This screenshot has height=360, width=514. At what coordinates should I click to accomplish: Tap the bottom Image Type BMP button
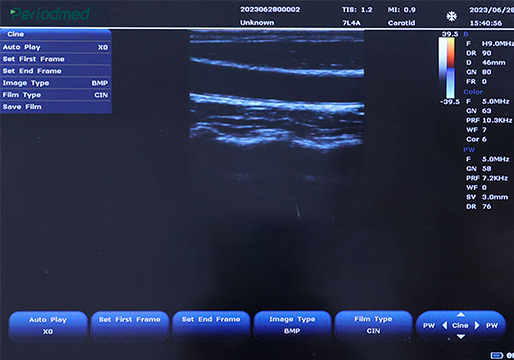[292, 326]
